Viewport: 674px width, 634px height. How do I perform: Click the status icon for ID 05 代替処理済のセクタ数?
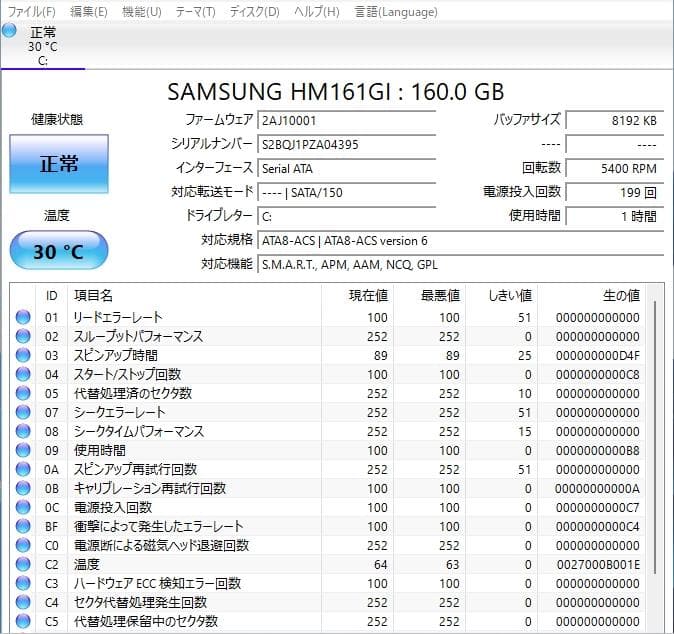pyautogui.click(x=23, y=393)
